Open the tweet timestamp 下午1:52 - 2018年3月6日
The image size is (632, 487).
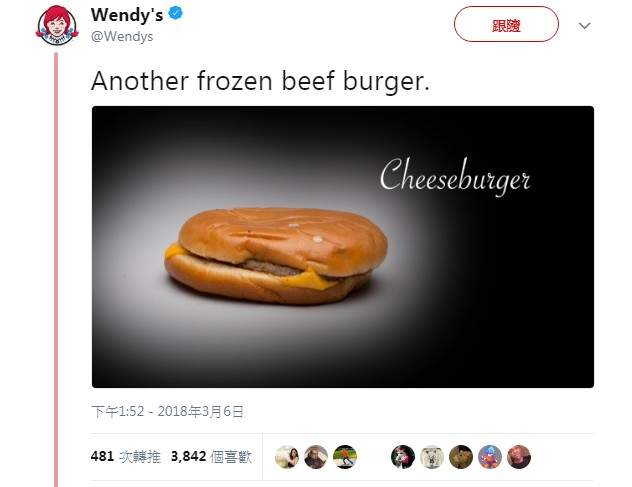[167, 411]
